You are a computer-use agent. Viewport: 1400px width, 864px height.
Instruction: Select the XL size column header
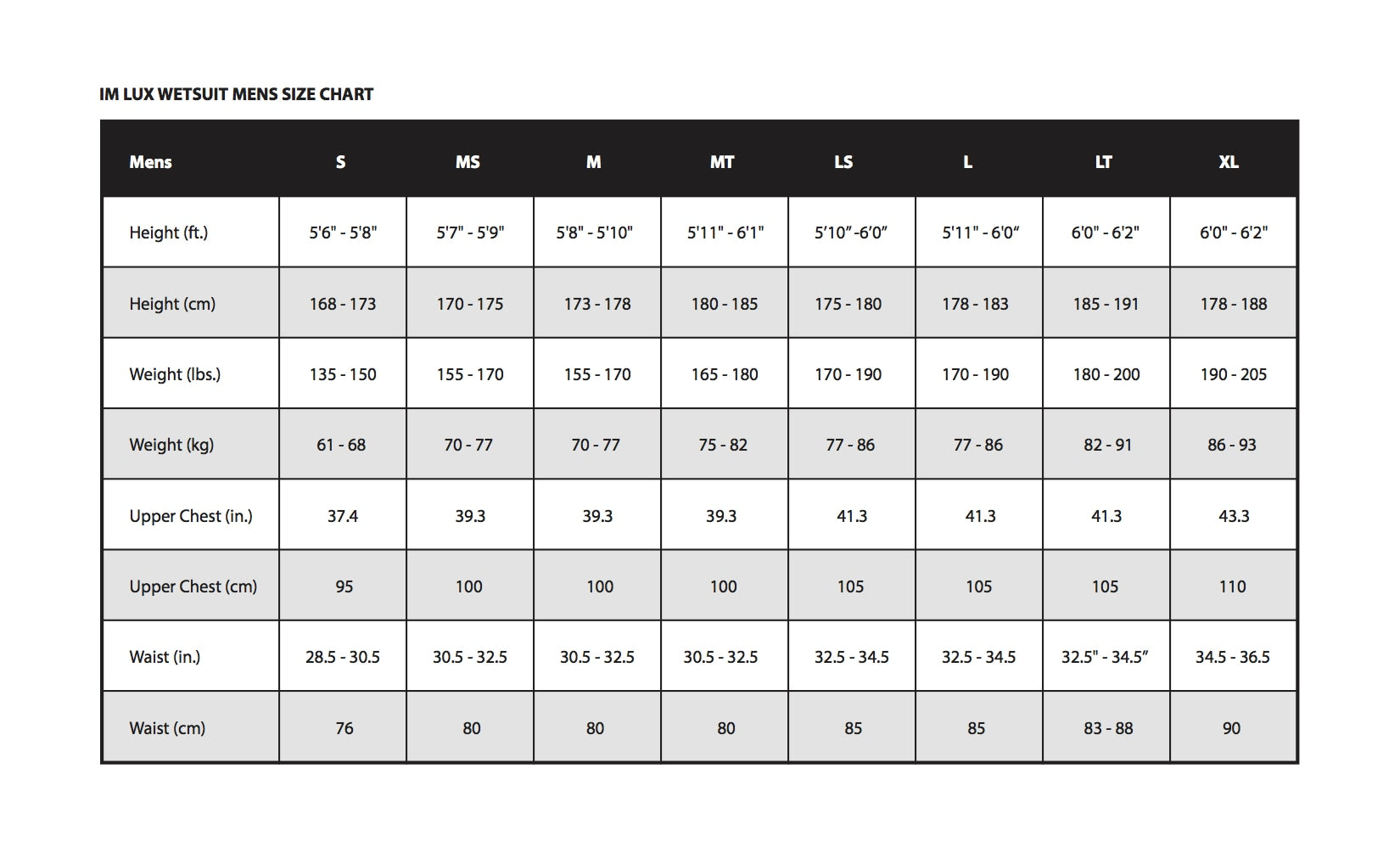tap(1229, 162)
